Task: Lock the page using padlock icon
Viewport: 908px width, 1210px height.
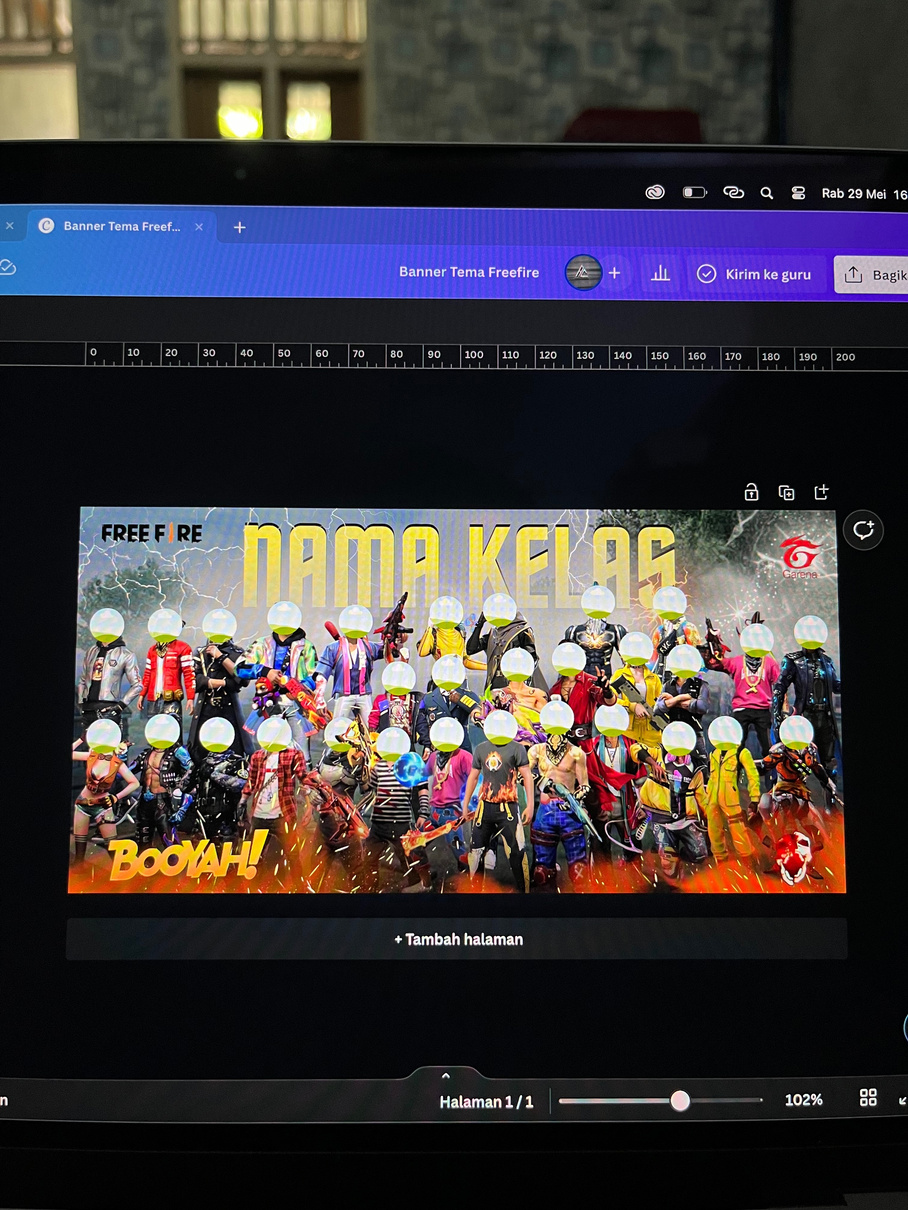Action: pyautogui.click(x=751, y=492)
